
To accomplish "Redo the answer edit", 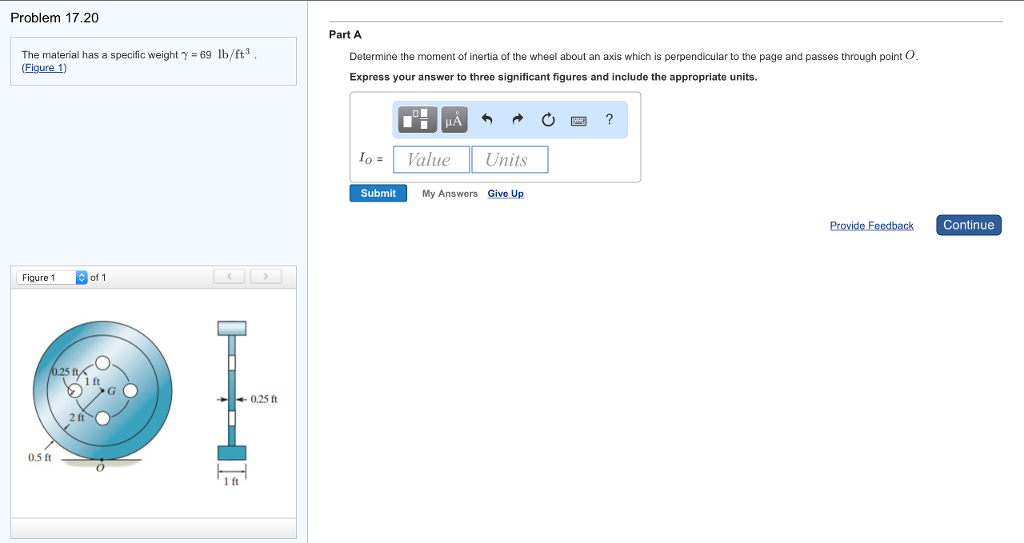I will [x=517, y=120].
